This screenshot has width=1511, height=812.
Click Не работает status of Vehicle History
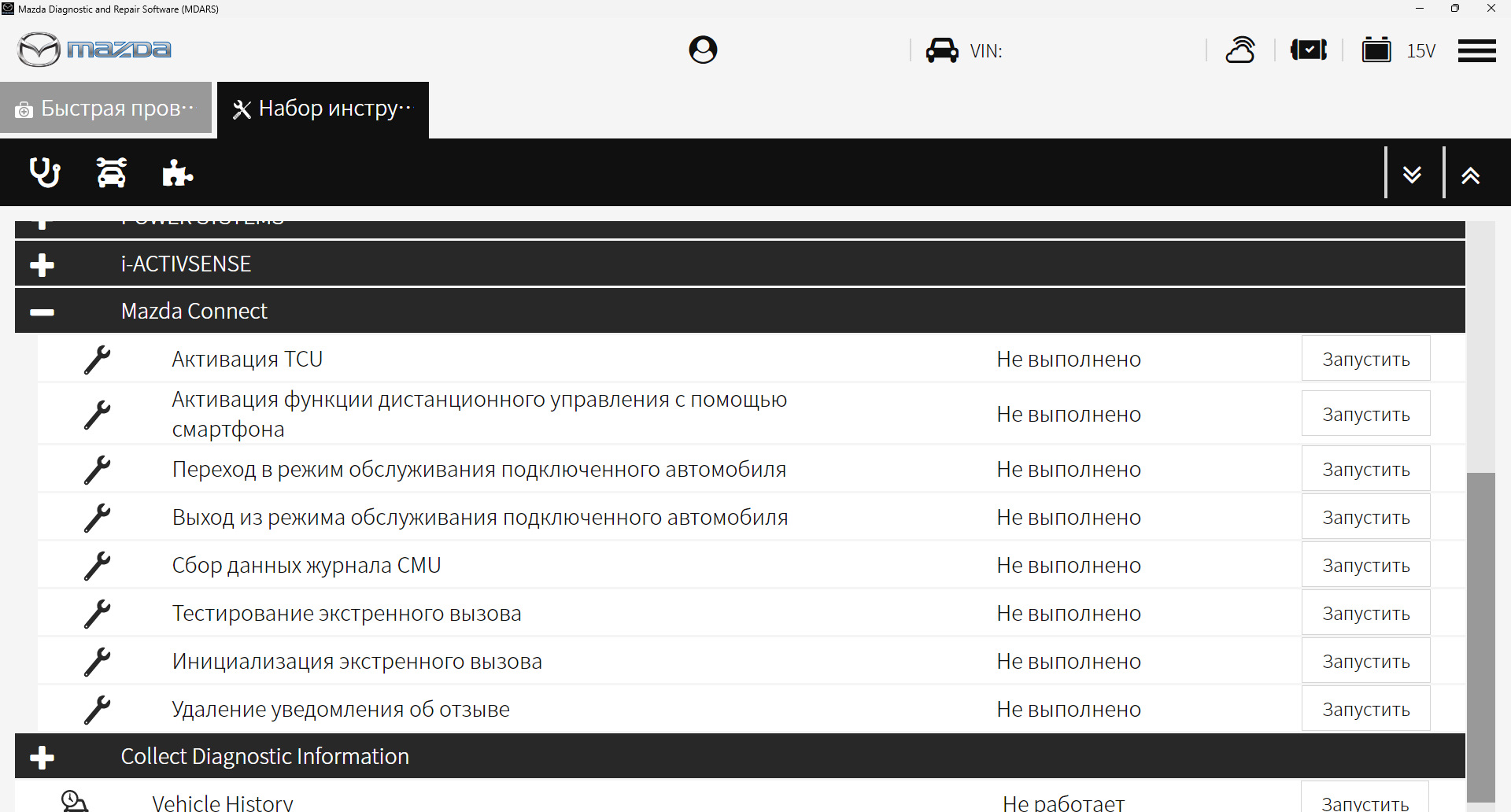(x=1063, y=803)
